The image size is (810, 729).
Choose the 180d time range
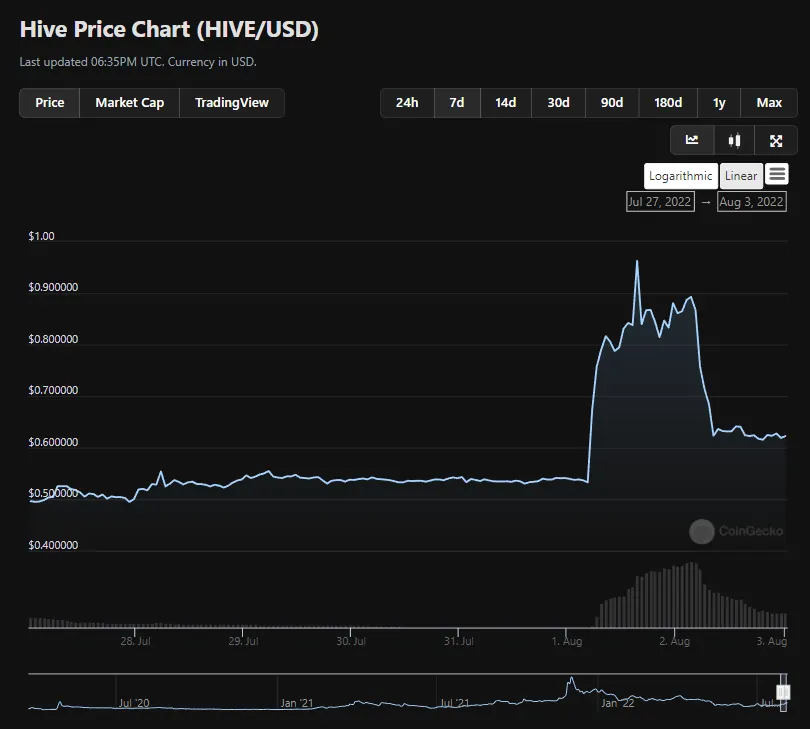(x=668, y=103)
